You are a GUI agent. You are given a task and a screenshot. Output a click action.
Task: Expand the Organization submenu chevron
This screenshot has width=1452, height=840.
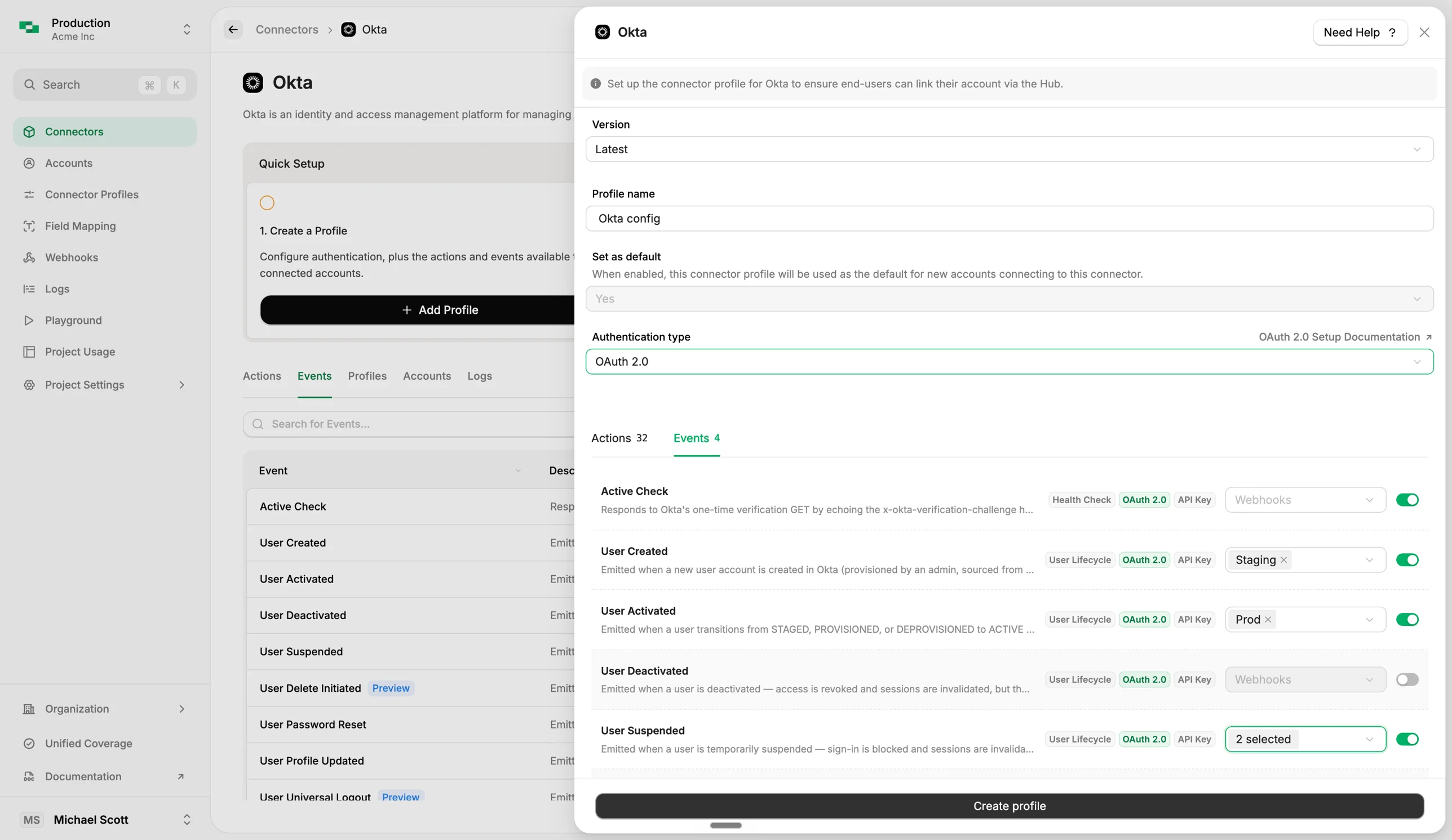tap(181, 709)
